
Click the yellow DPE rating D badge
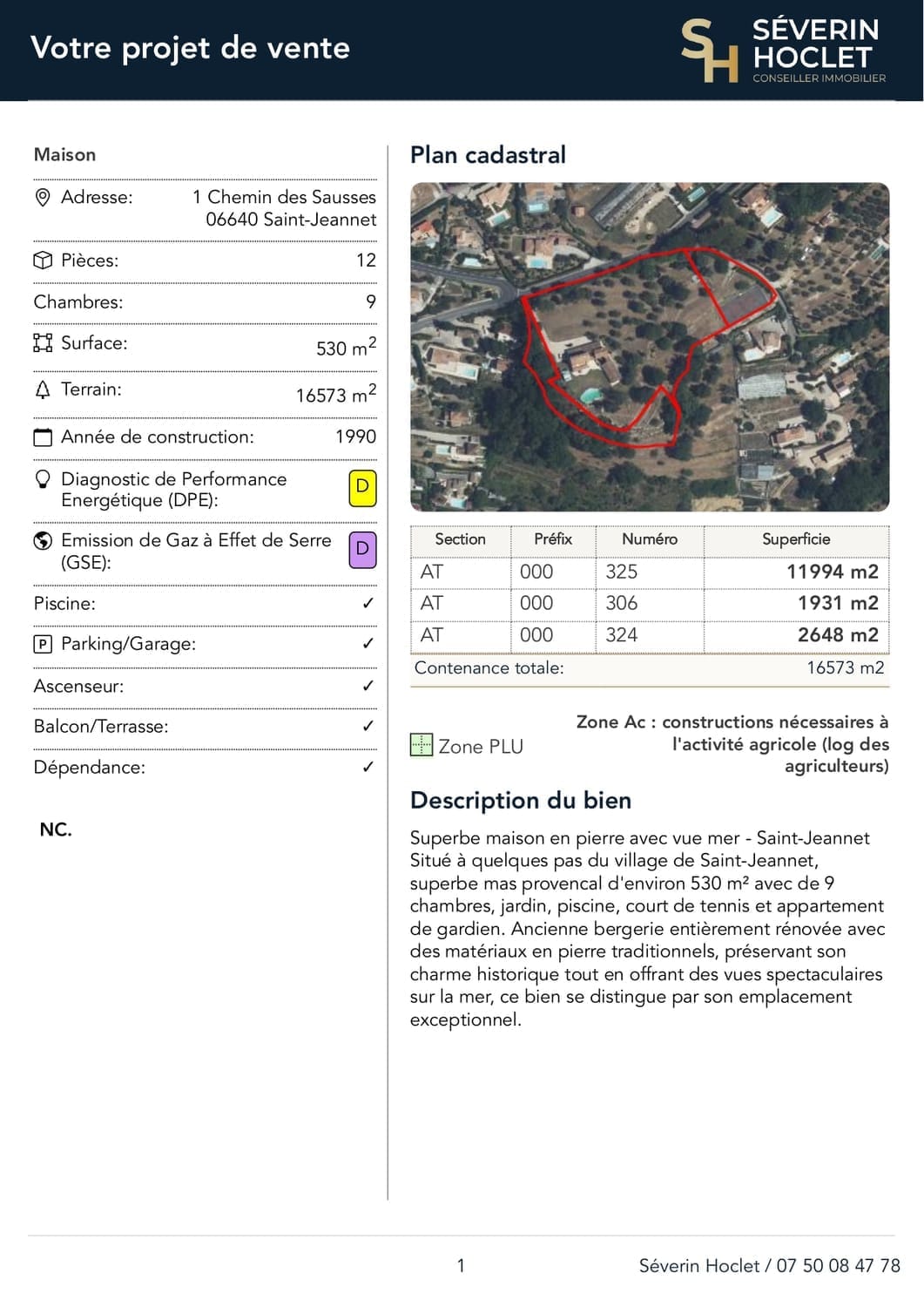pyautogui.click(x=362, y=488)
